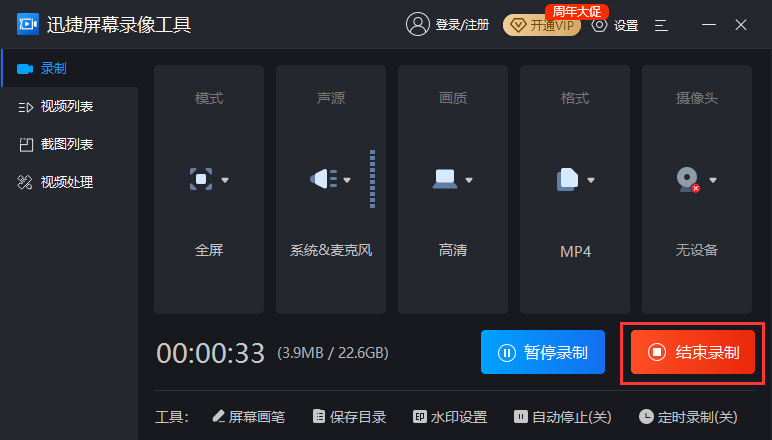Toggle the auto-stop (自动停止) option
This screenshot has width=772, height=440.
(561, 417)
